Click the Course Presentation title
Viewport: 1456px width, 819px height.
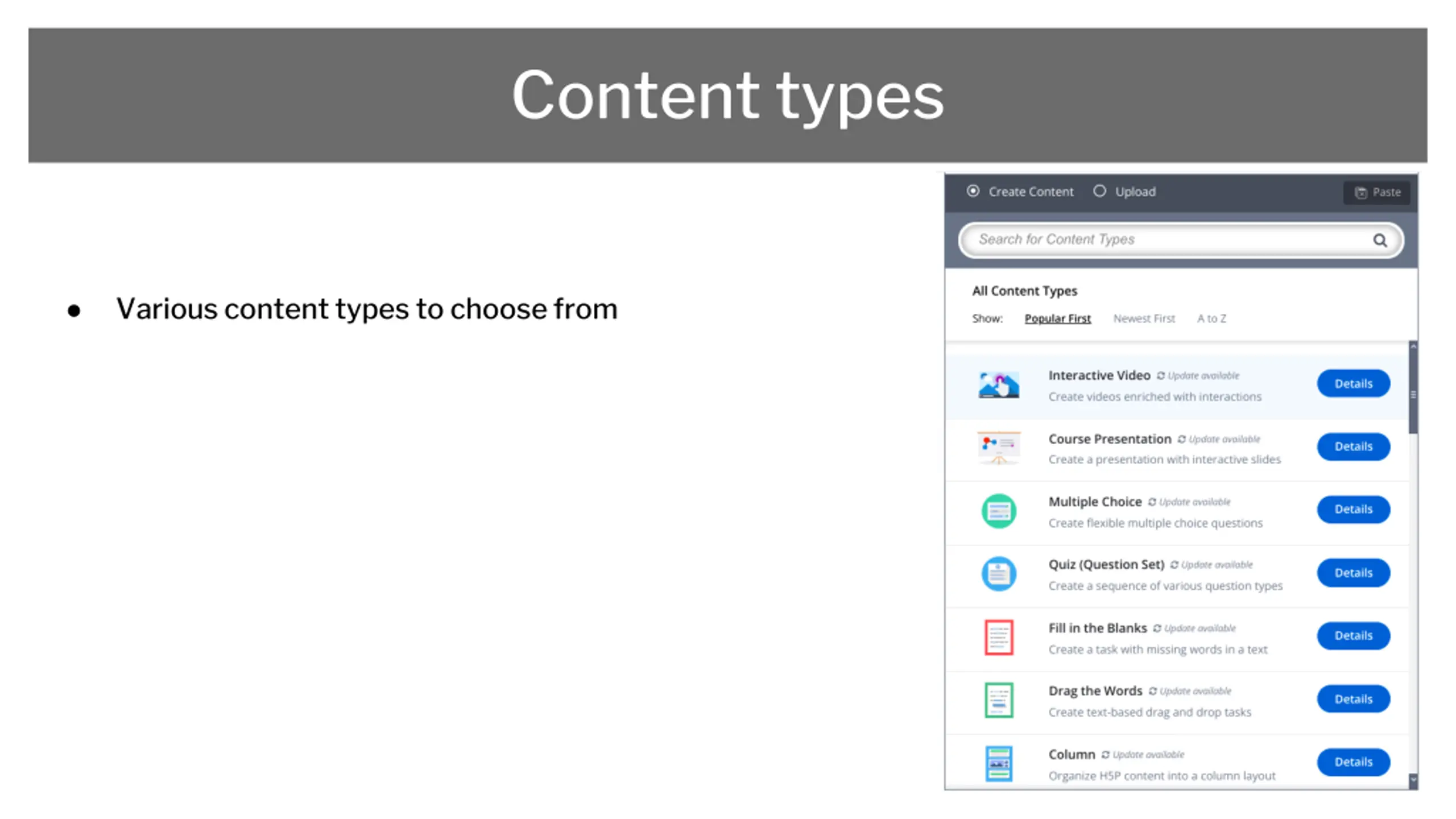pos(1110,439)
